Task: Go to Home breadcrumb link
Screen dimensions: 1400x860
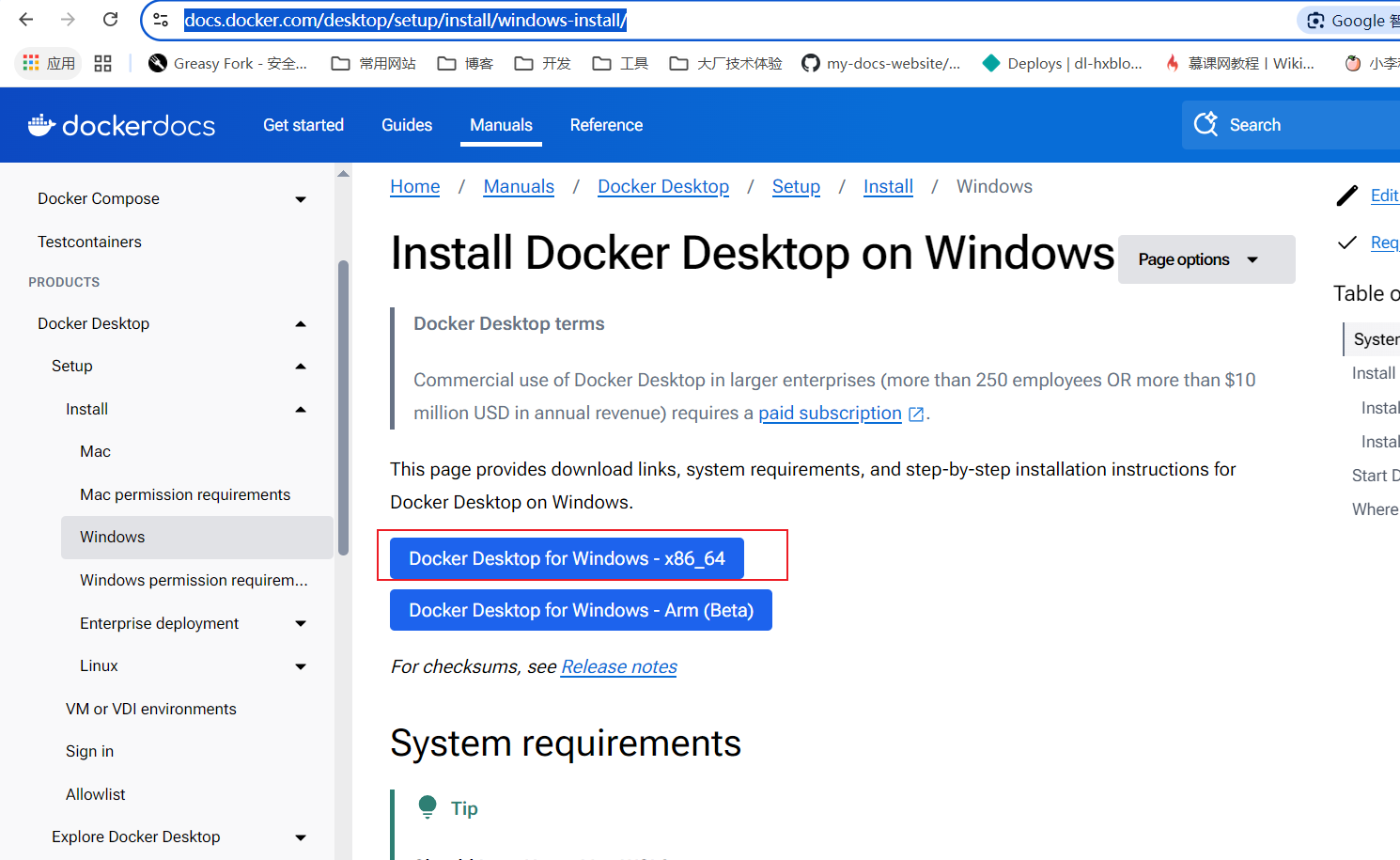Action: click(x=415, y=186)
